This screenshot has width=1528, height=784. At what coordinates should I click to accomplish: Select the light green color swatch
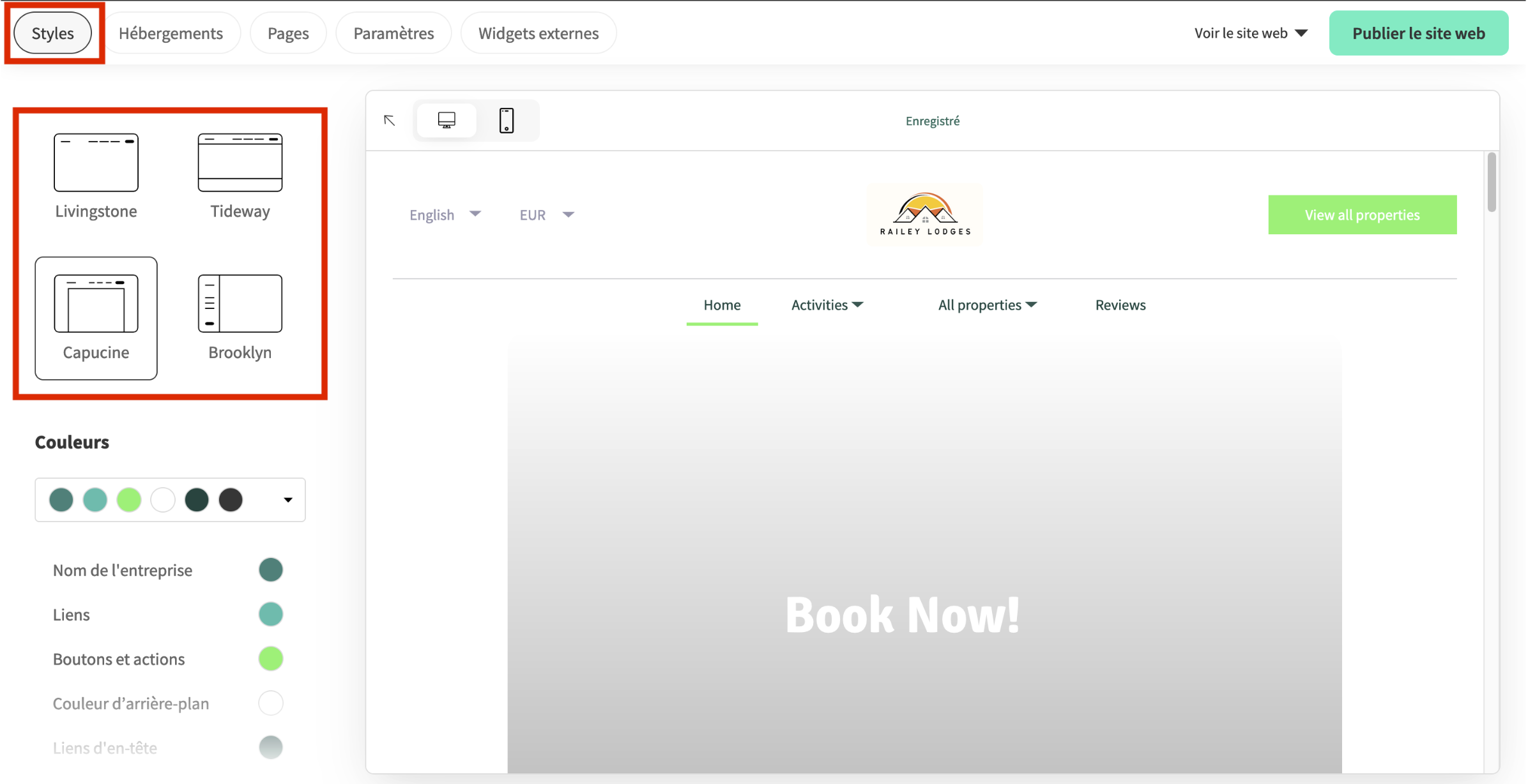pyautogui.click(x=129, y=500)
